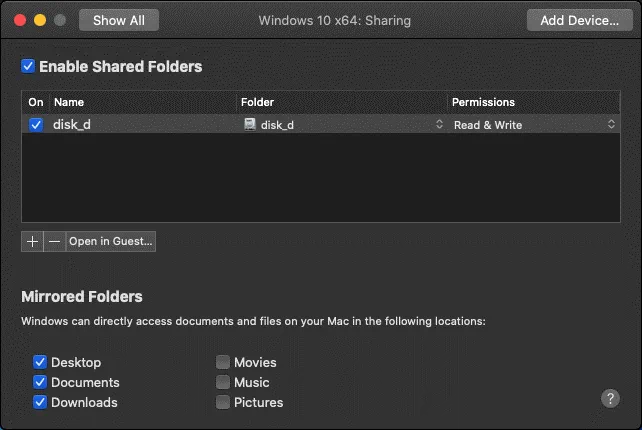Select the disk_d name in the list
Viewport: 642px width, 430px height.
click(73, 125)
